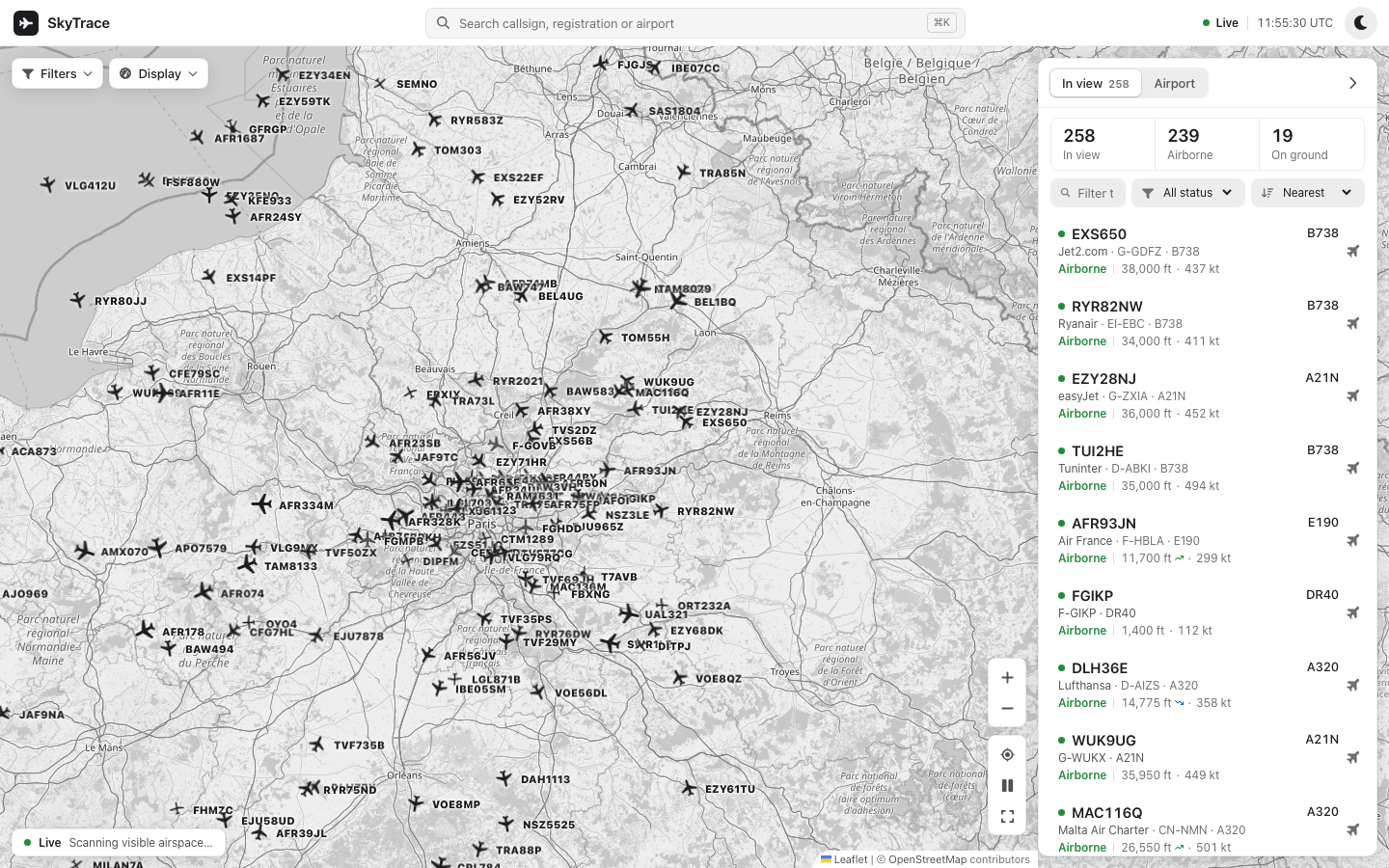Click the 19 On ground stat
The width and height of the screenshot is (1389, 868).
pos(1312,144)
